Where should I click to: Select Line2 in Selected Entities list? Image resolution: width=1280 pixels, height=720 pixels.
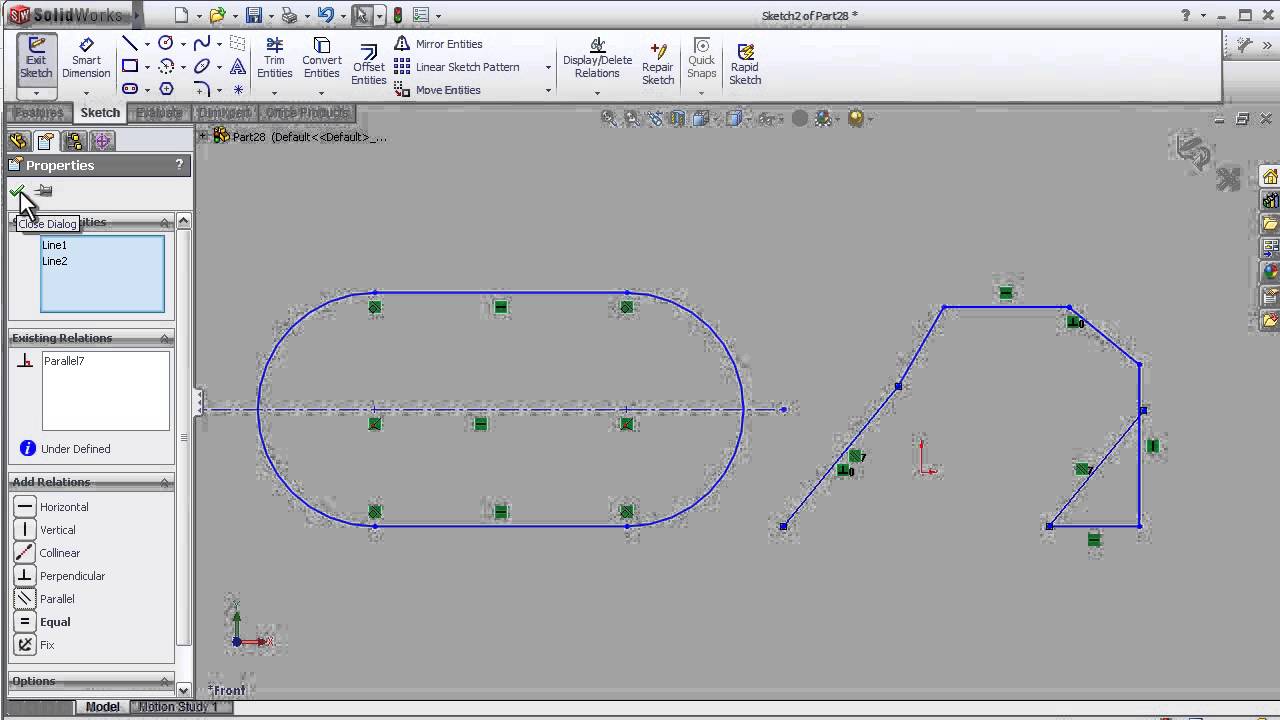(x=55, y=261)
